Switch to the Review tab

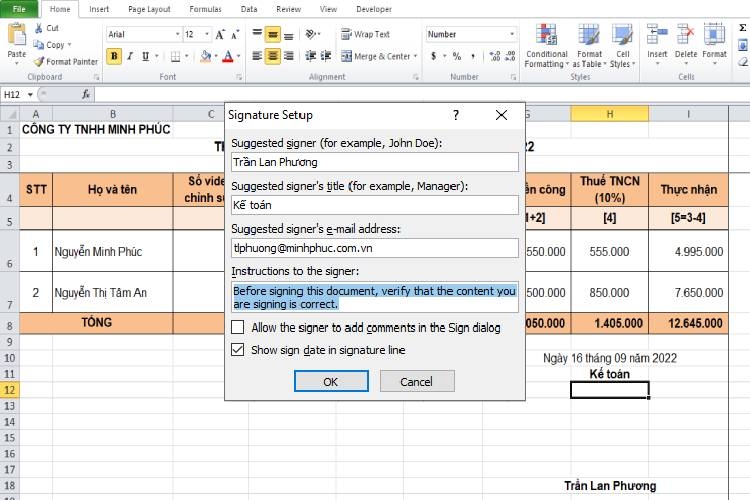click(288, 9)
